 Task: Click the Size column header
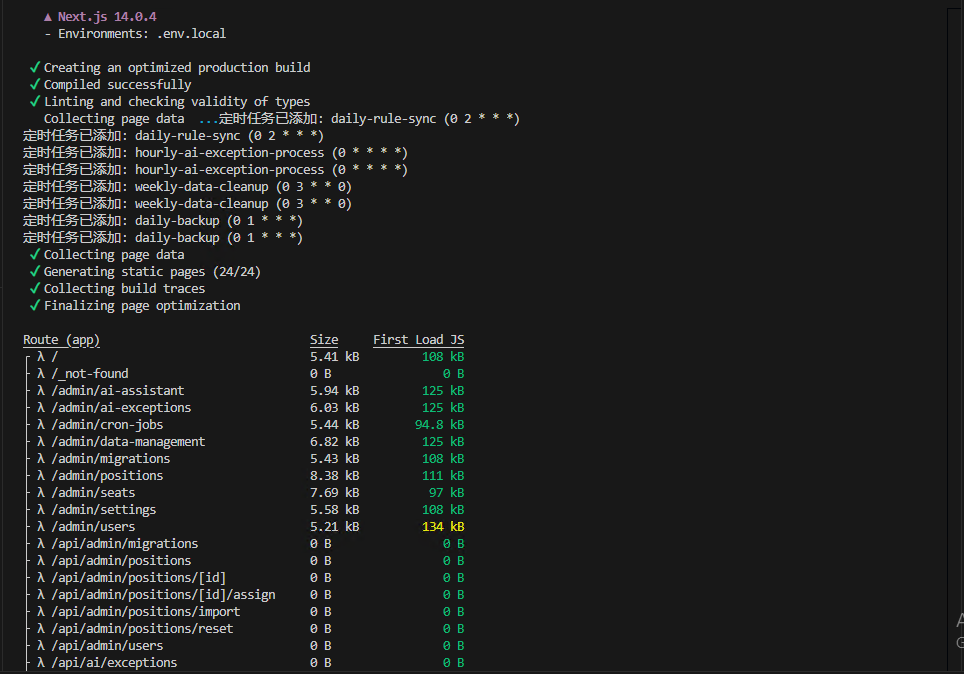[x=324, y=340]
